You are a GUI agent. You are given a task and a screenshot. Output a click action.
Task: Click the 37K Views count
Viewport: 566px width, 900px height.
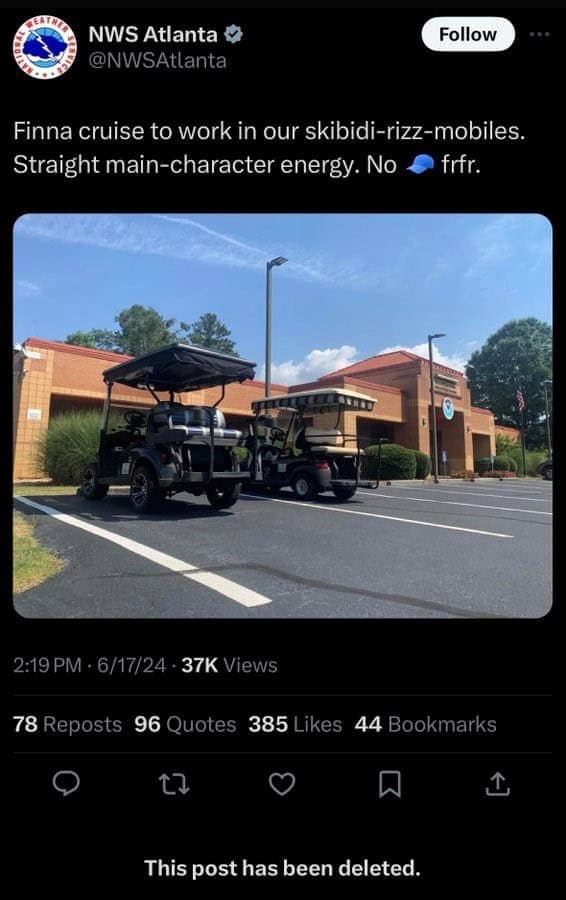click(x=229, y=665)
